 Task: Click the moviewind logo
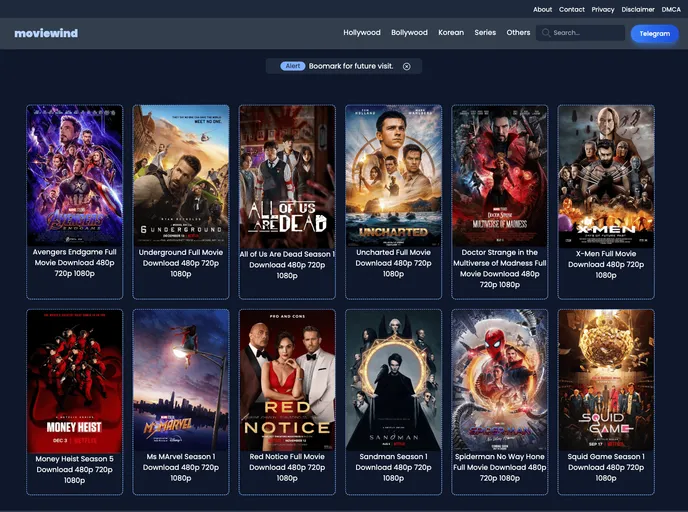tap(46, 33)
